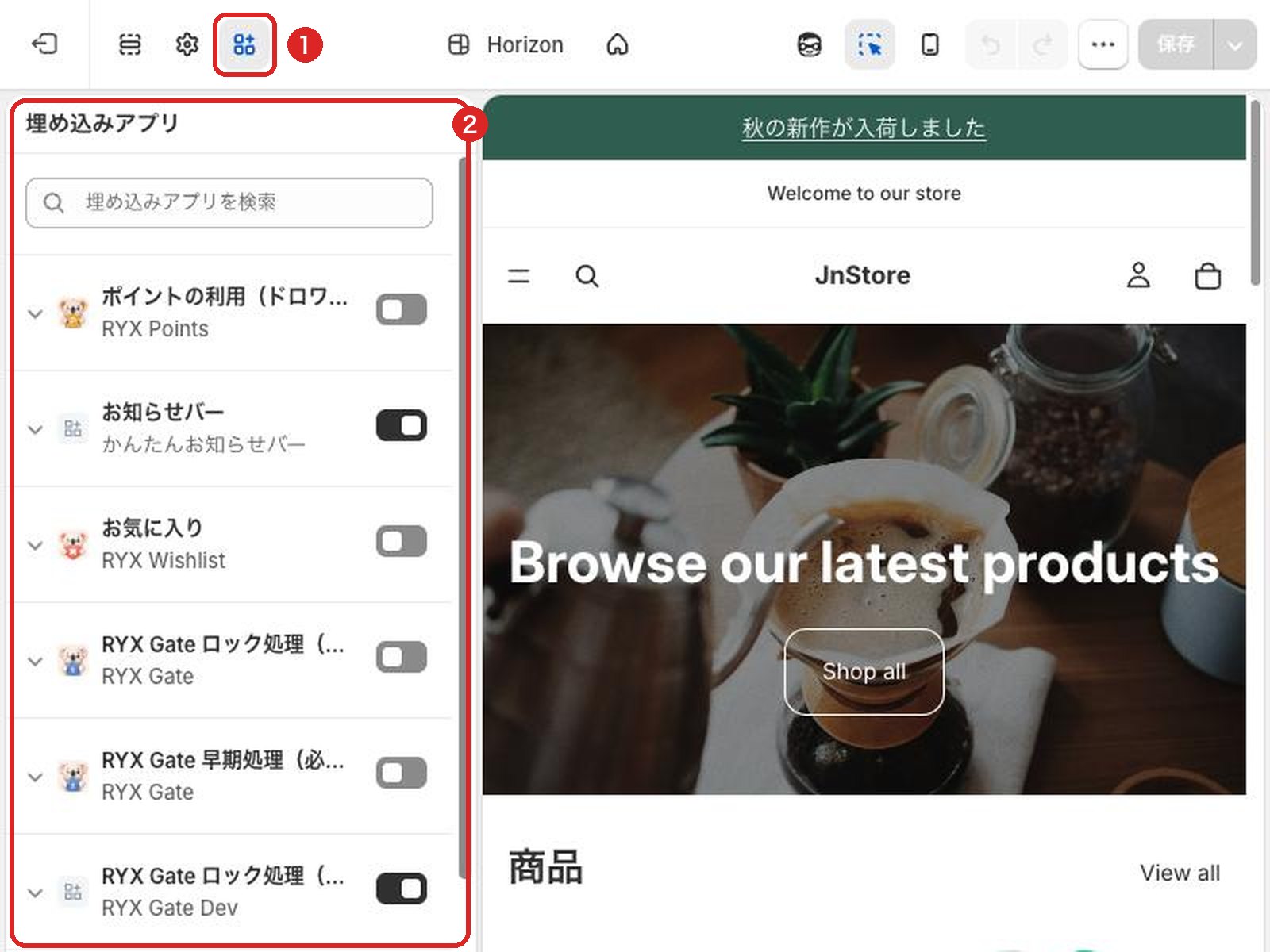The image size is (1270, 952).
Task: Click the Welcome to our store text
Action: point(864,194)
